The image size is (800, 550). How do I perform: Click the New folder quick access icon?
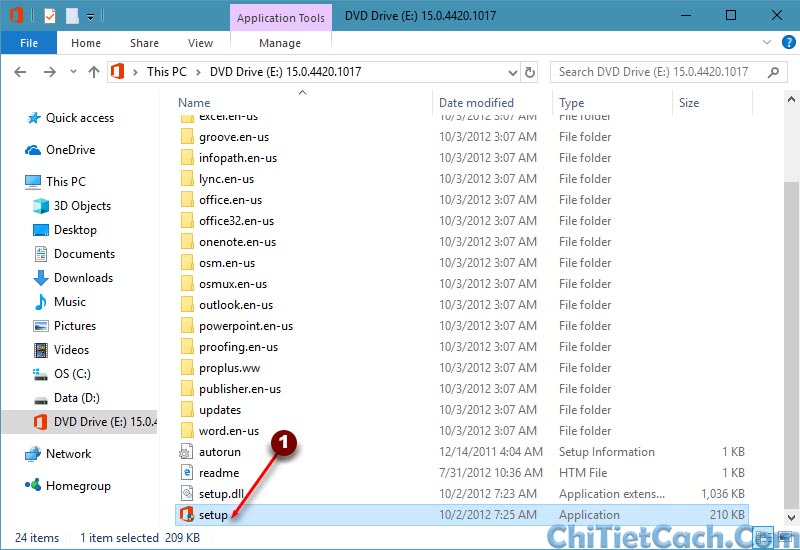pos(72,16)
